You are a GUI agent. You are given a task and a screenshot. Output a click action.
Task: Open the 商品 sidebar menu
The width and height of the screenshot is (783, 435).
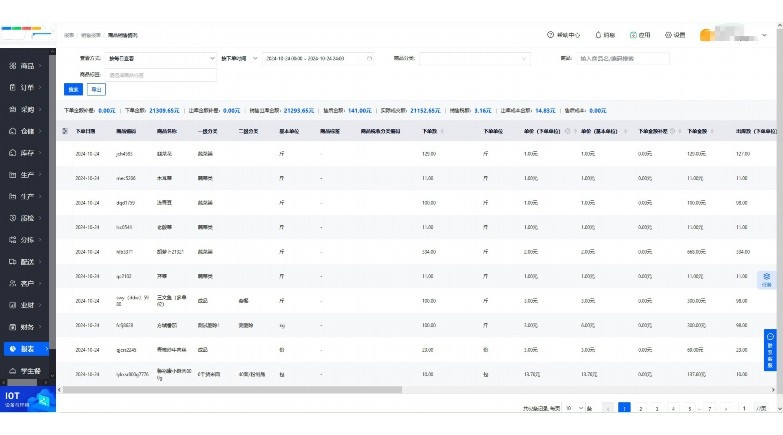[25, 65]
